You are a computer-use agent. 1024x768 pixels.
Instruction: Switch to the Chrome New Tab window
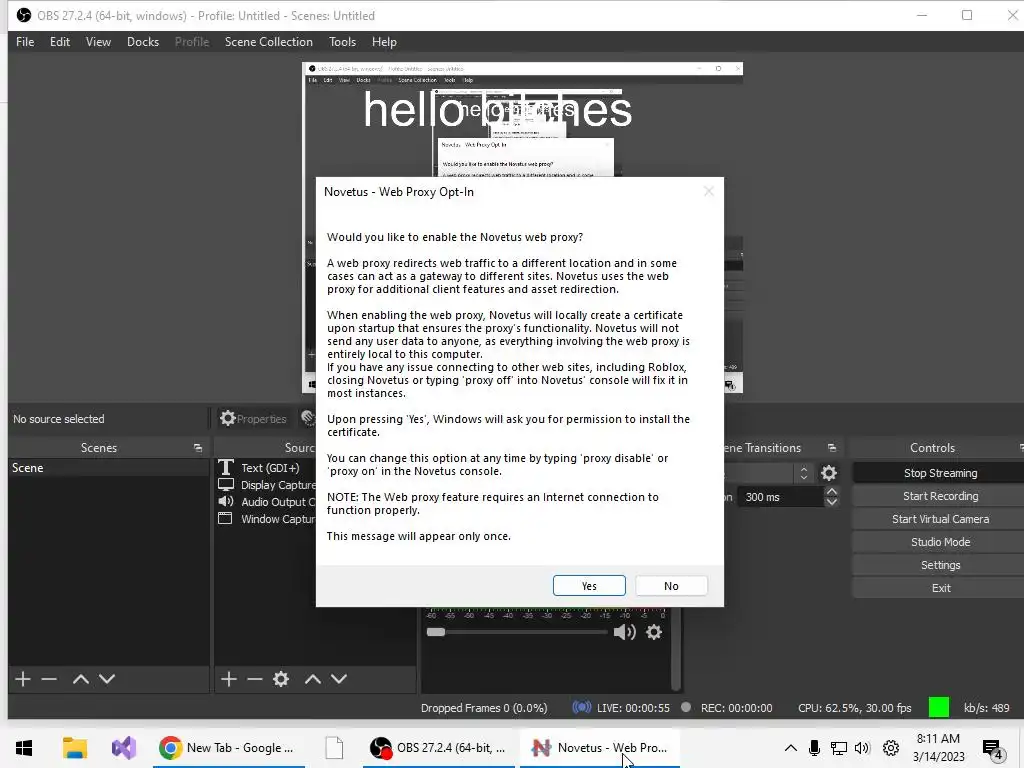pos(229,748)
